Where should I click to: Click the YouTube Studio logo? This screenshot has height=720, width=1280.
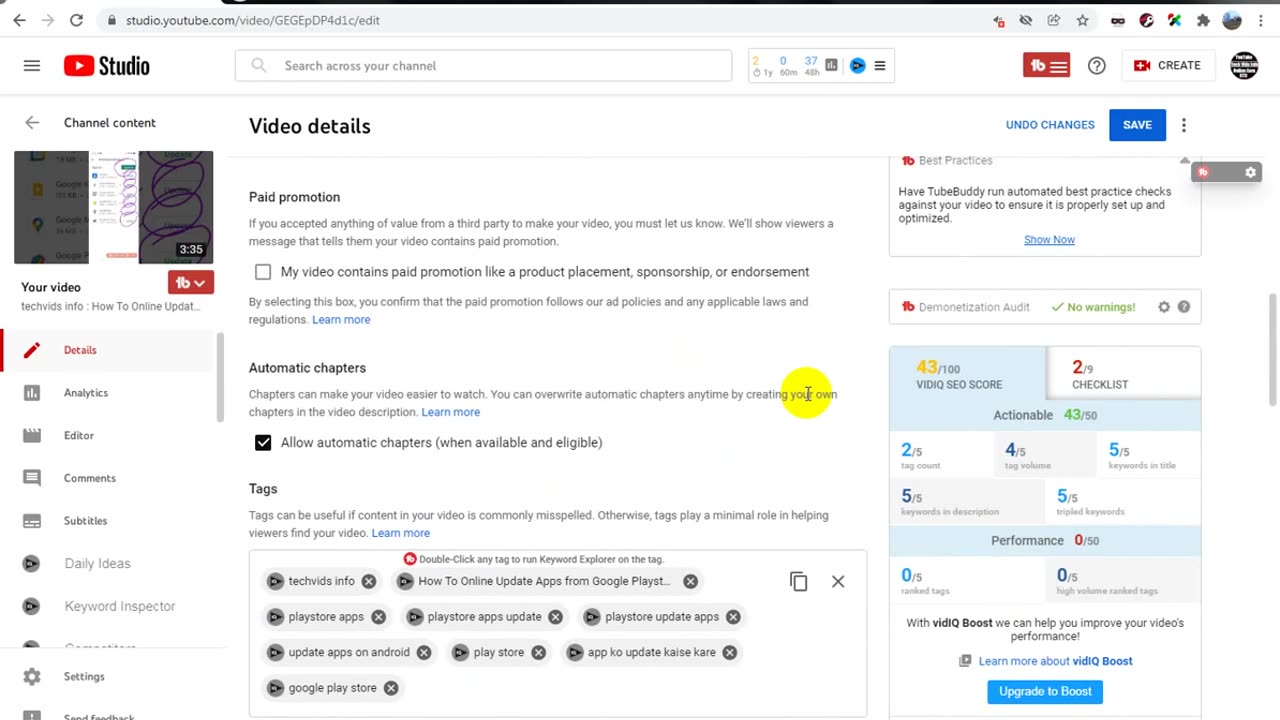(107, 66)
